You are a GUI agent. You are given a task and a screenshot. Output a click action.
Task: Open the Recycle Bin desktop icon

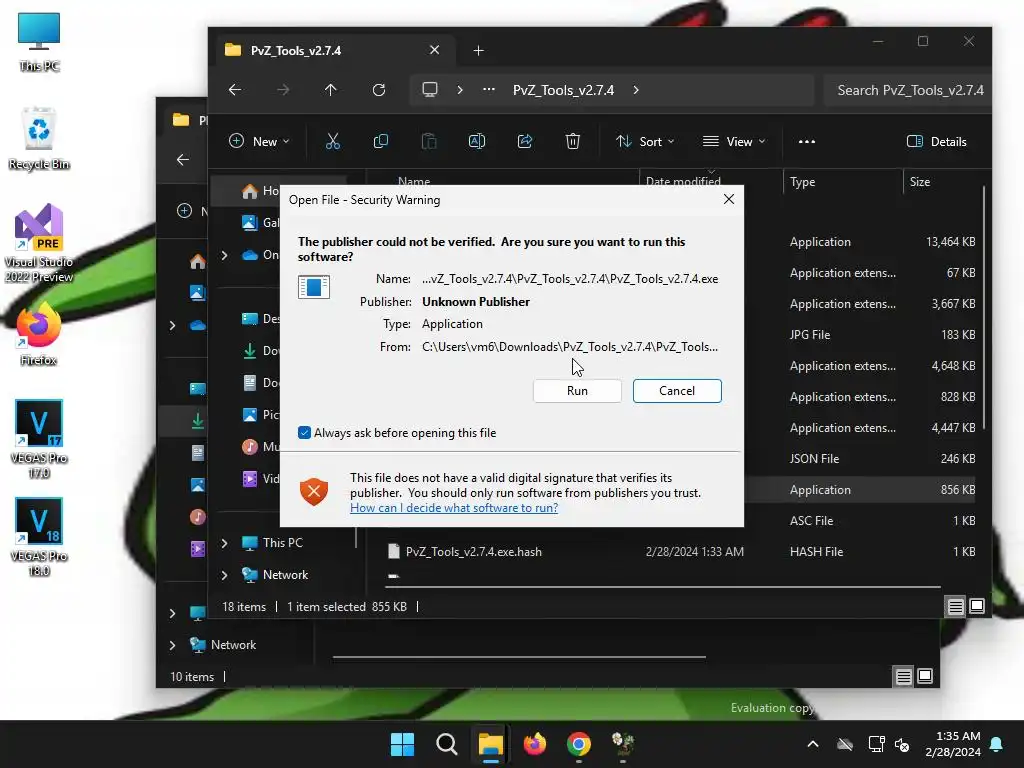pyautogui.click(x=39, y=138)
